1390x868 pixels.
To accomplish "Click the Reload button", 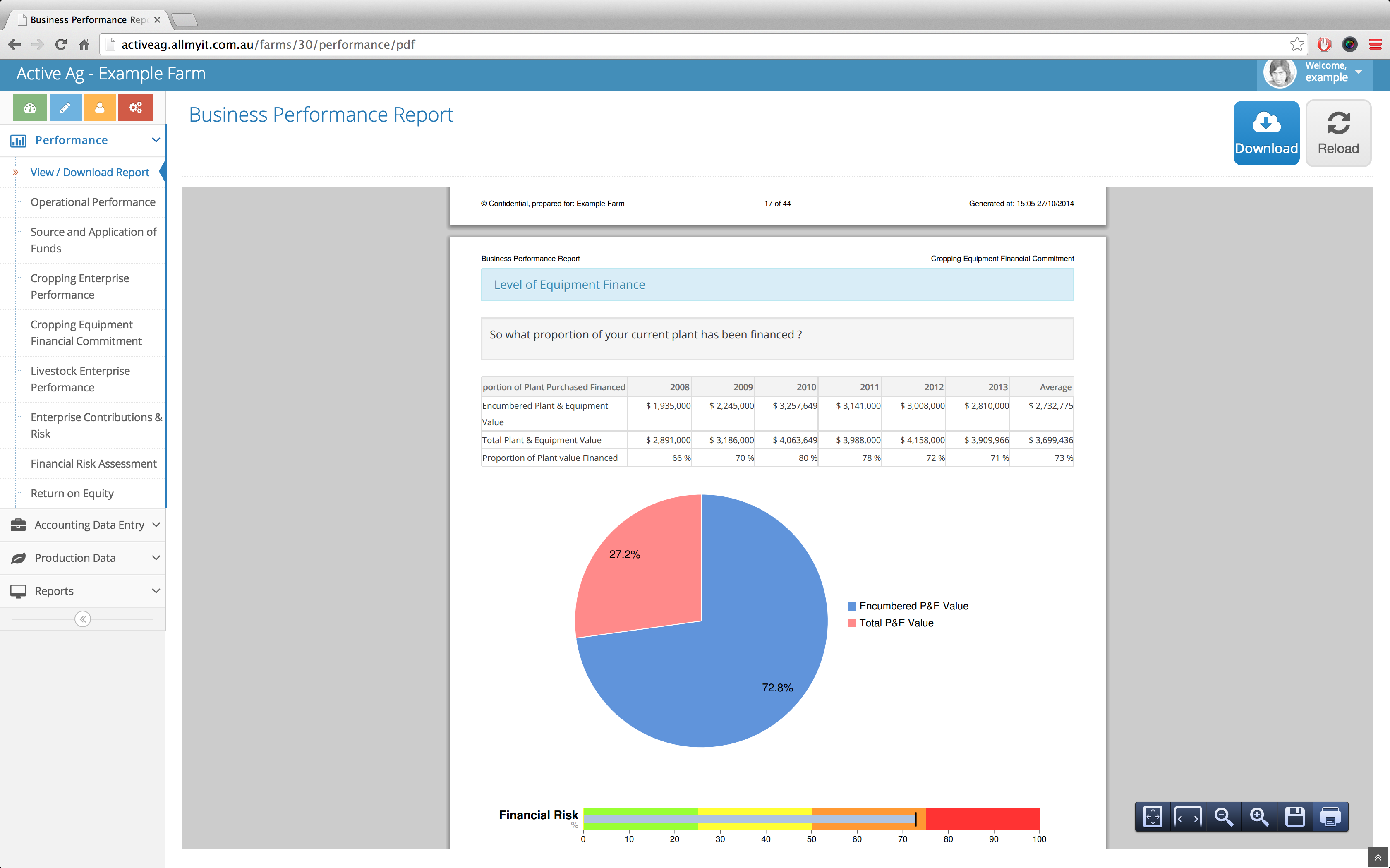I will click(x=1338, y=133).
